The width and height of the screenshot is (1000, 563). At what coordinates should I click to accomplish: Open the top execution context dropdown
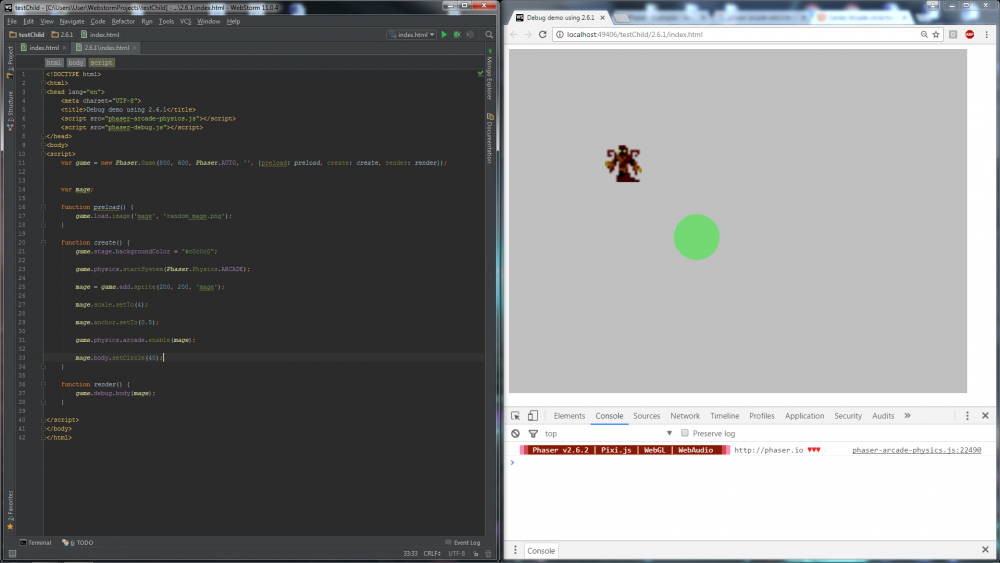coord(608,434)
